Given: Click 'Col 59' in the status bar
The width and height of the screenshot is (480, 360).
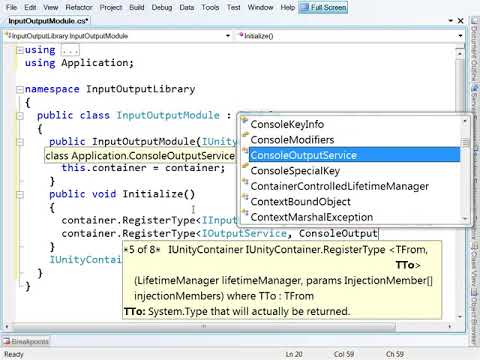Looking at the screenshot, I should pyautogui.click(x=343, y=354).
